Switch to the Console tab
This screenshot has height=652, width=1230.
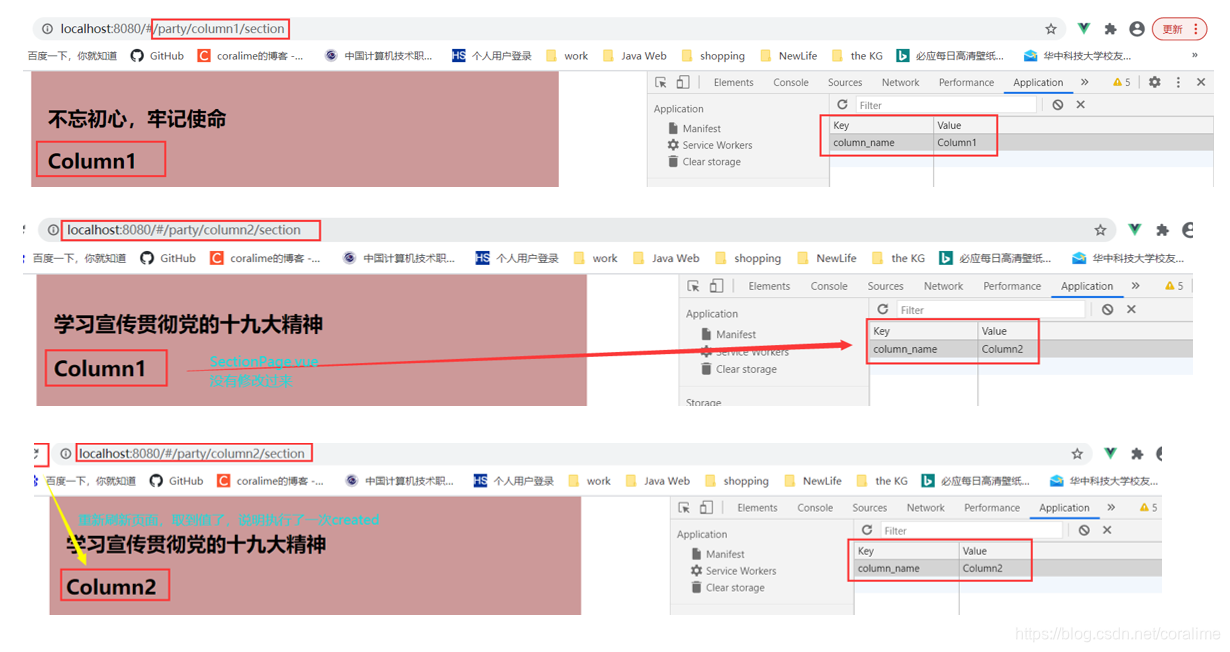[x=791, y=82]
